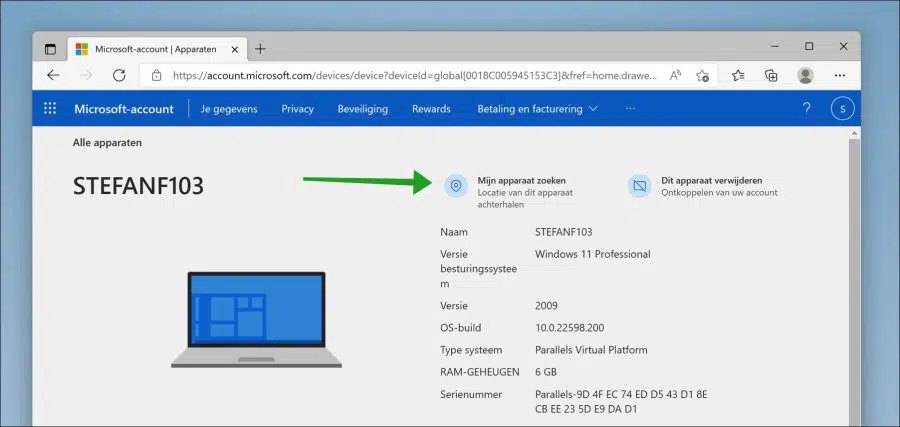The image size is (900, 427).
Task: Click the laptop device image
Action: coord(257,320)
